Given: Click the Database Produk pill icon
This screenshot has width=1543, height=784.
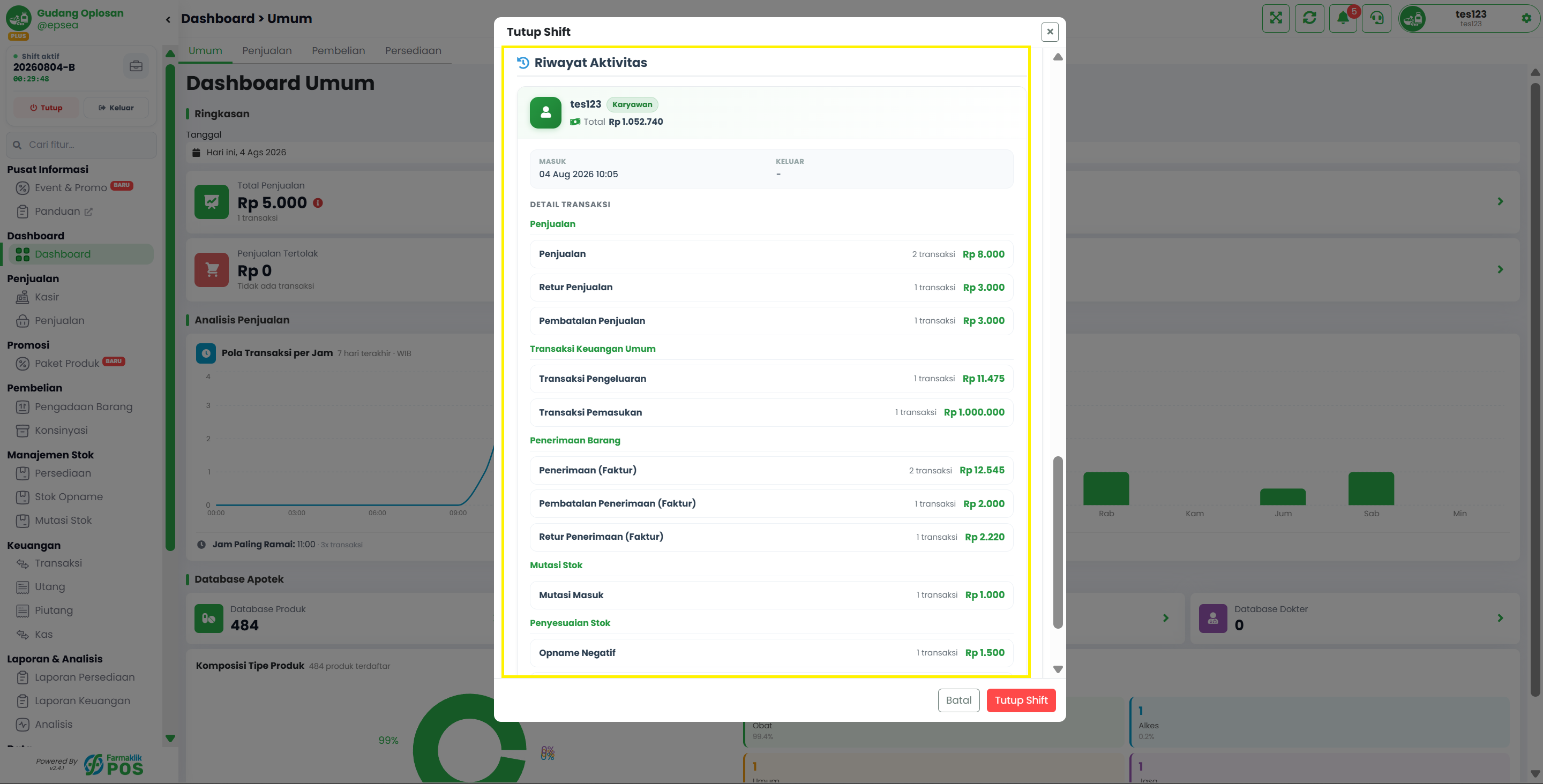Looking at the screenshot, I should coord(208,618).
